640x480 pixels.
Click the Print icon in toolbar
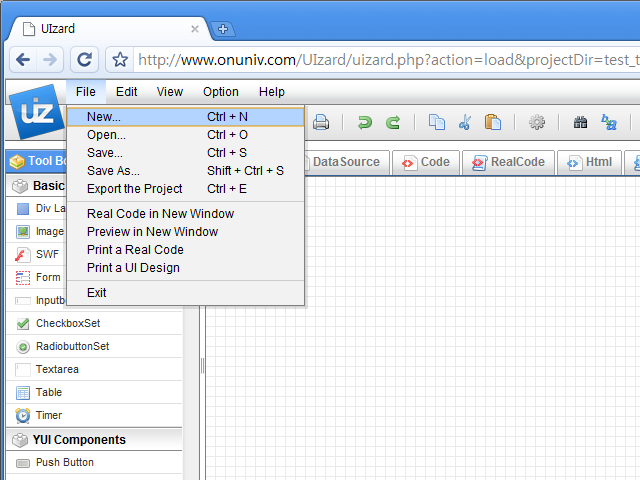pos(321,123)
